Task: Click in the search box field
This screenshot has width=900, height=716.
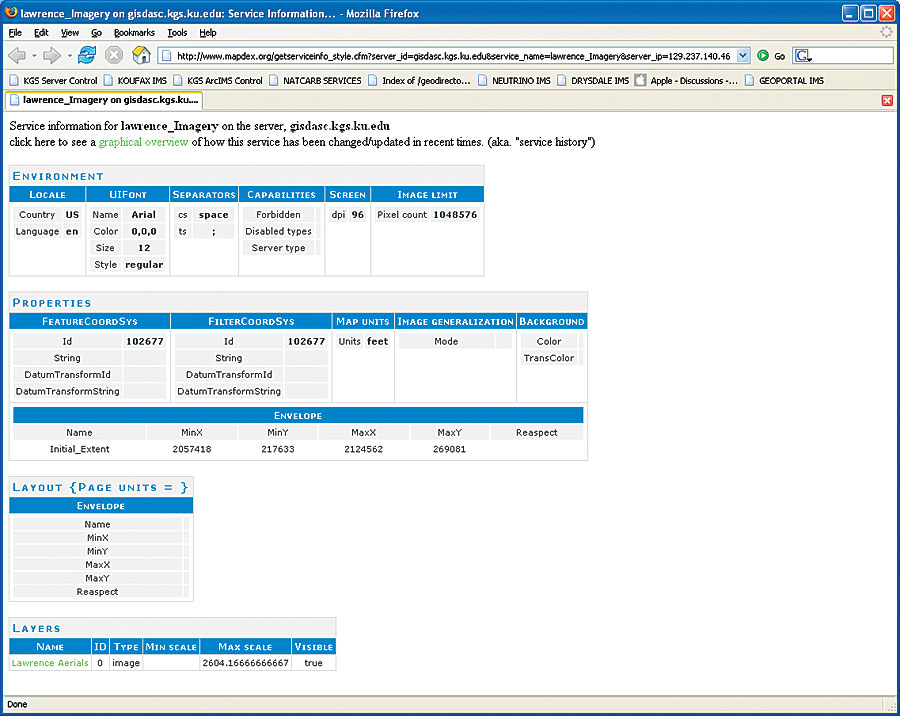Action: pos(852,56)
